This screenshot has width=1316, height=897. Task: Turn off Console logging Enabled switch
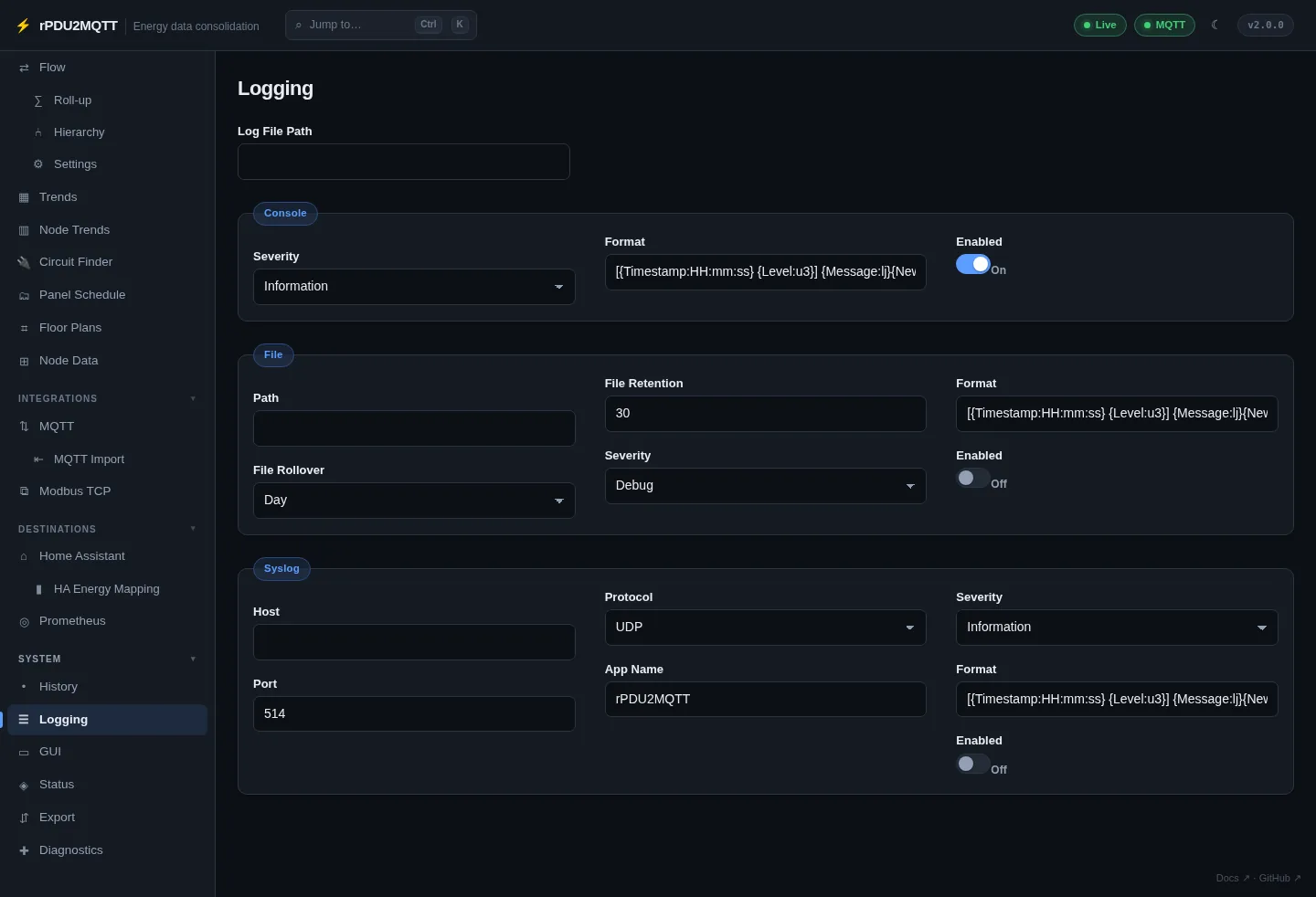tap(972, 264)
